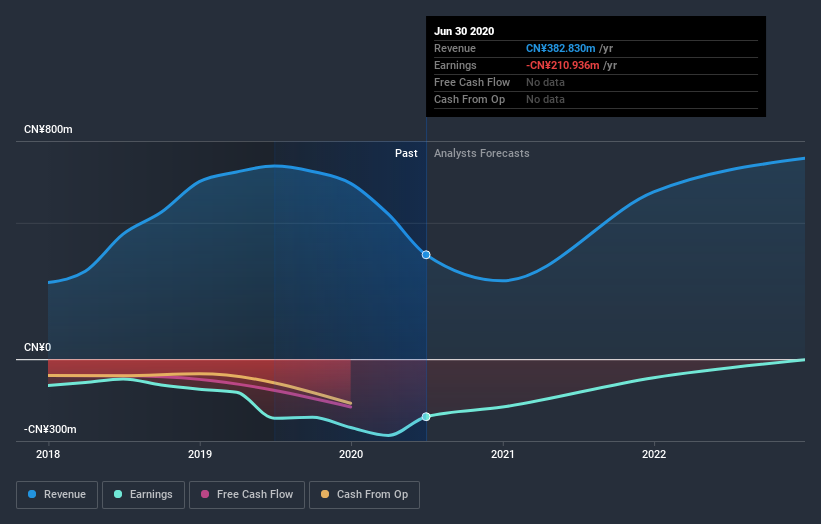
Task: Click the tooltip Free Cash Flow row label
Action: (x=472, y=83)
